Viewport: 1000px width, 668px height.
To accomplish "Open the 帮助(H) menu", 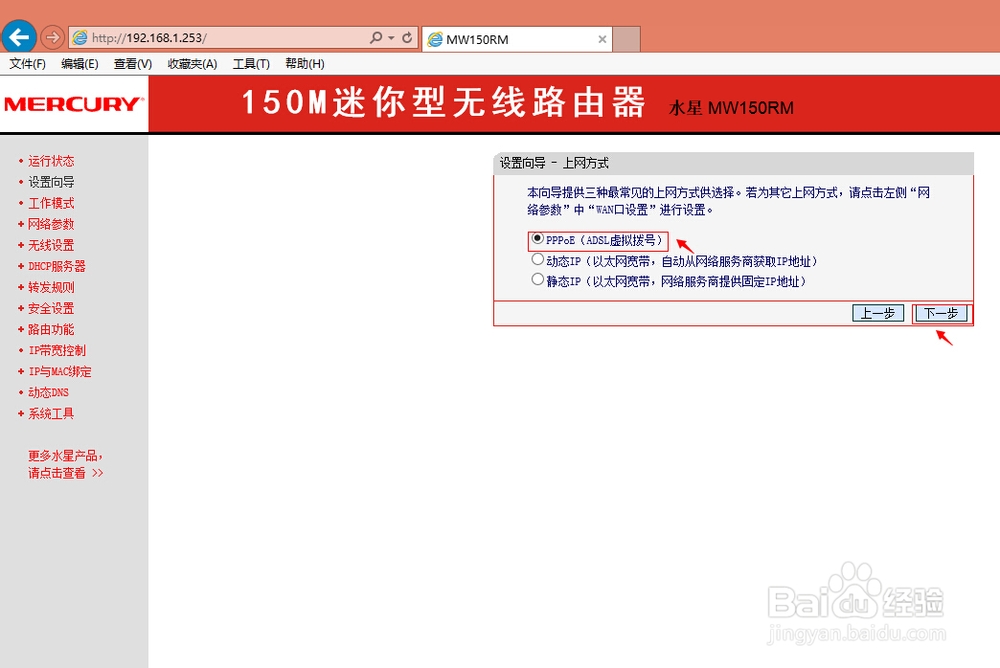I will point(304,64).
